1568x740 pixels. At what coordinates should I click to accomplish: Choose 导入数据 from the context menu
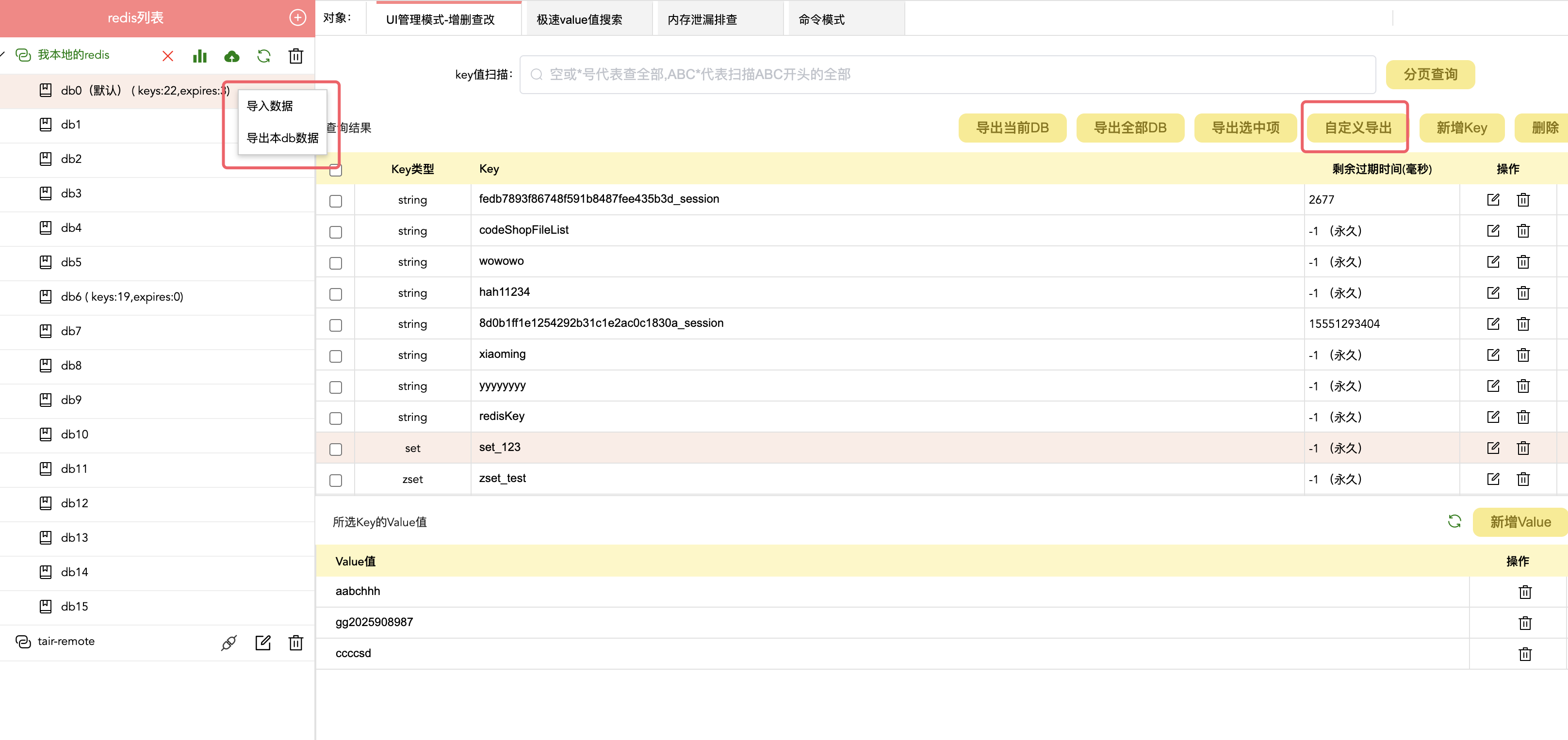click(x=270, y=106)
